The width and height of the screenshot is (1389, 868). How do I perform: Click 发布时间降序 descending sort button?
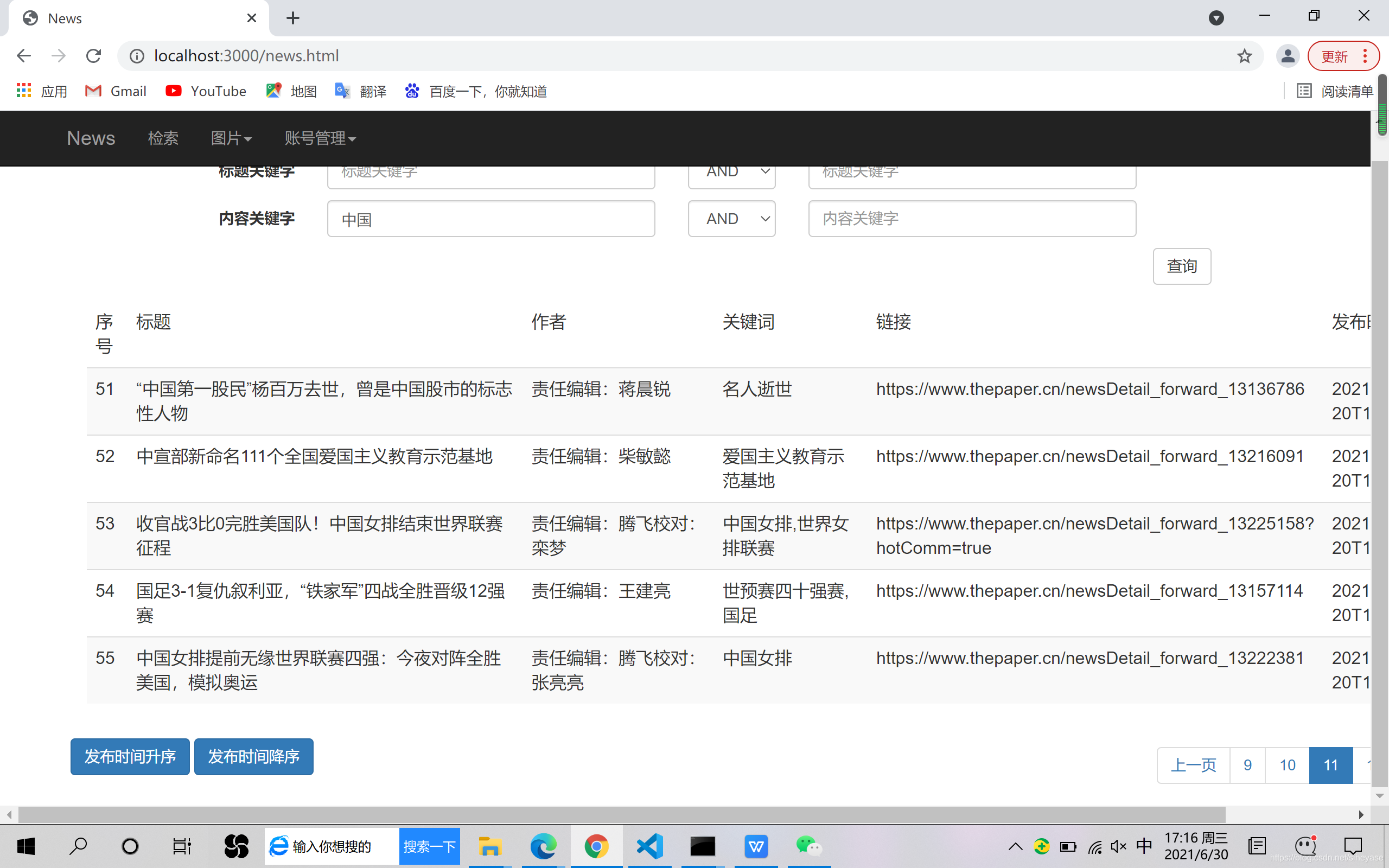[253, 756]
